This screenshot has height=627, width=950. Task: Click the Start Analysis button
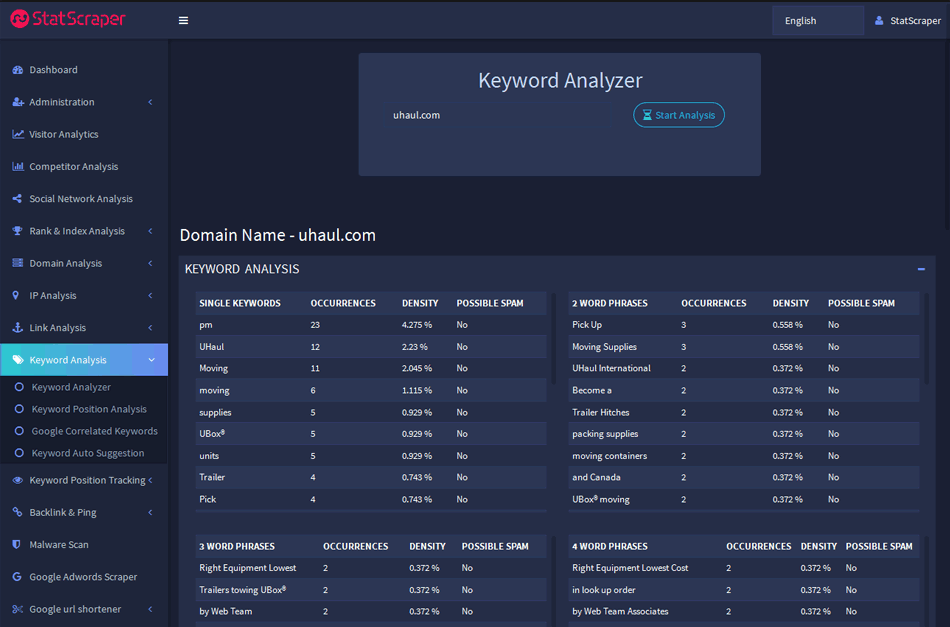pyautogui.click(x=679, y=115)
